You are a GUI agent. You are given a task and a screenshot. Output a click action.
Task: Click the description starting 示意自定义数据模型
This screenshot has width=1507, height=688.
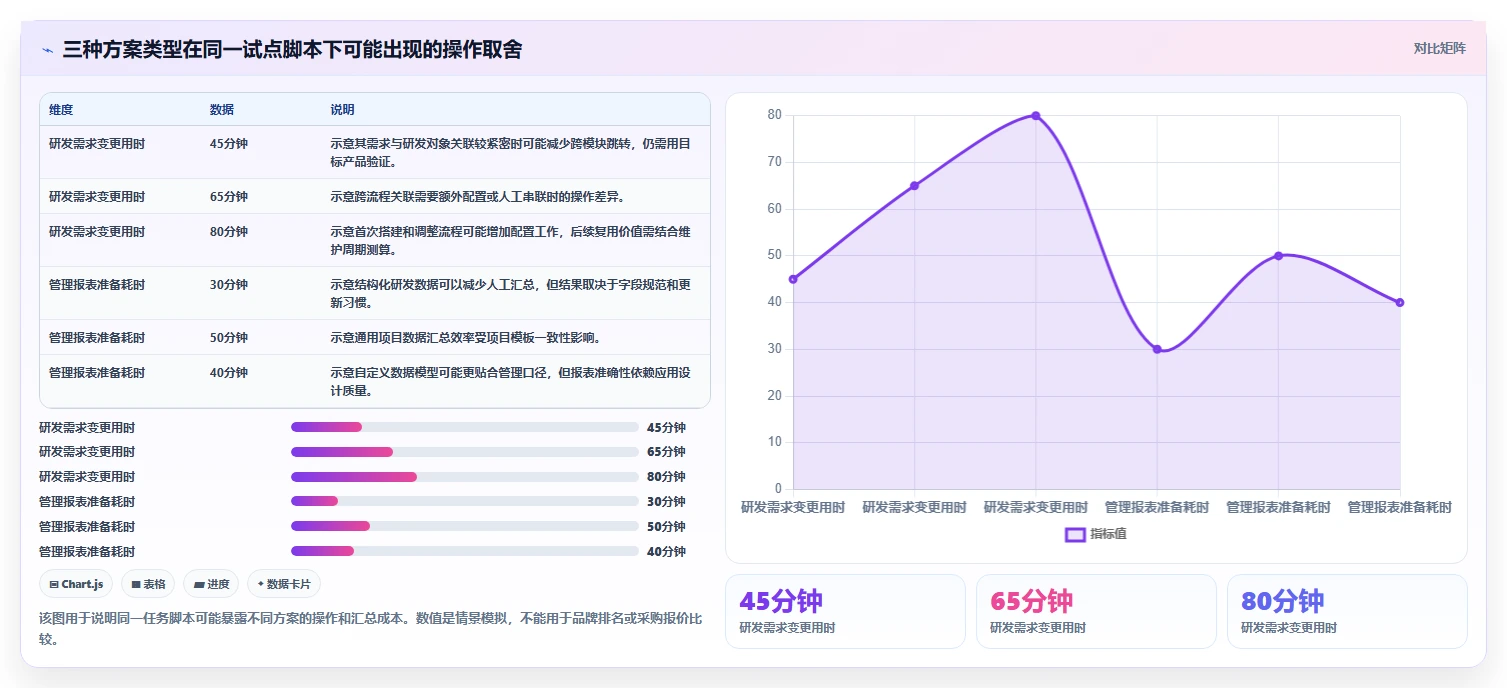[510, 381]
